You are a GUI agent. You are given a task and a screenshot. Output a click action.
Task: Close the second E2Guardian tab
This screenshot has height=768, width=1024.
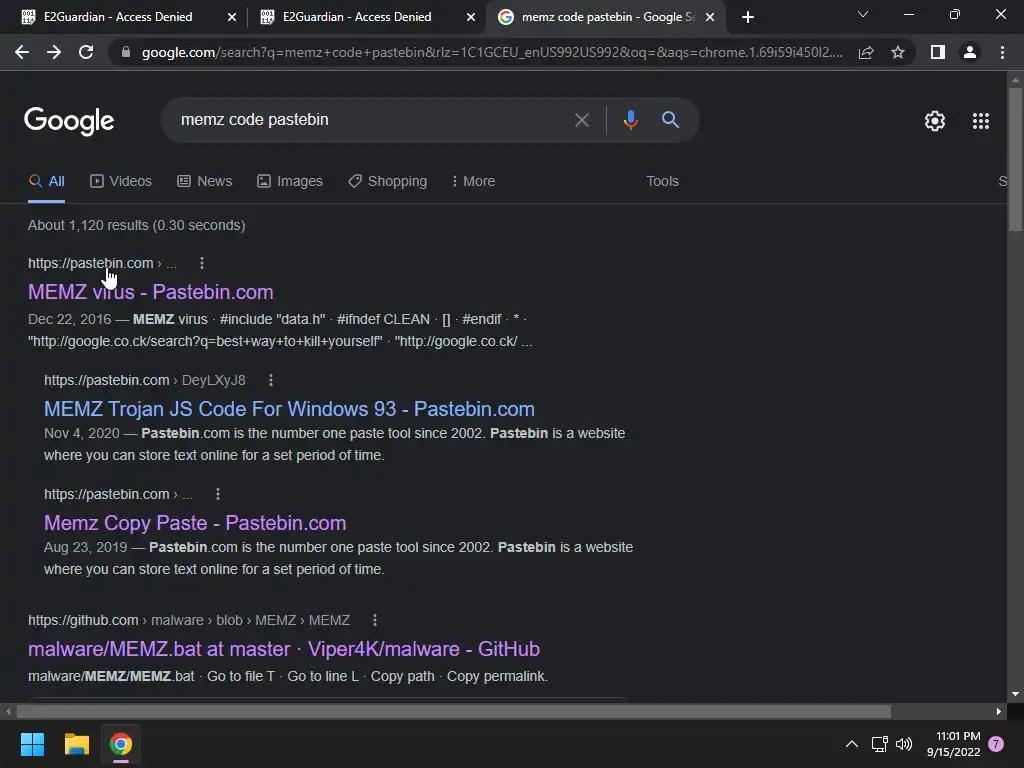point(470,17)
